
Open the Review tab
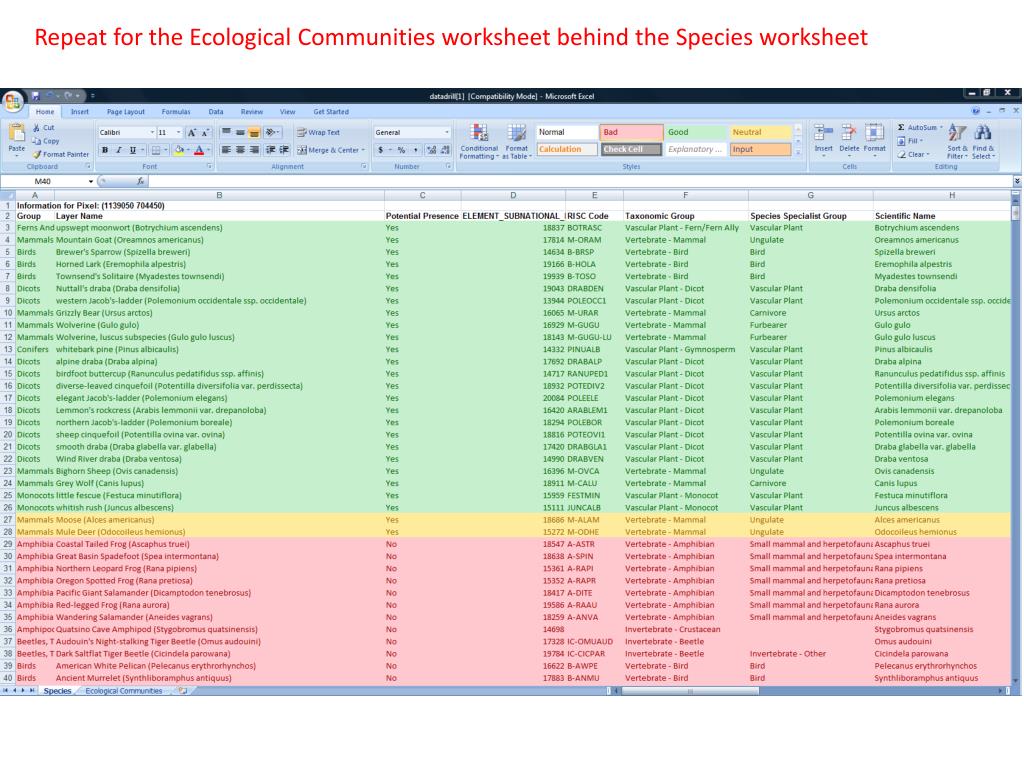click(x=251, y=112)
